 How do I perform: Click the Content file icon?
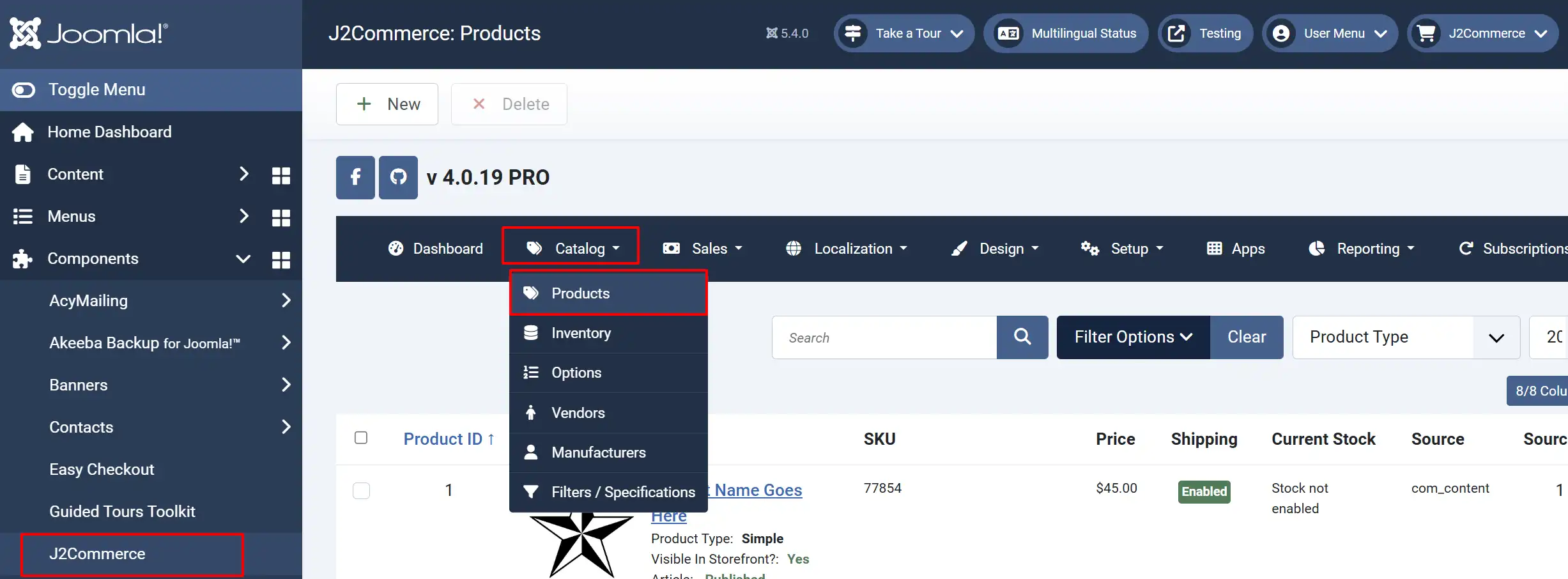[23, 174]
